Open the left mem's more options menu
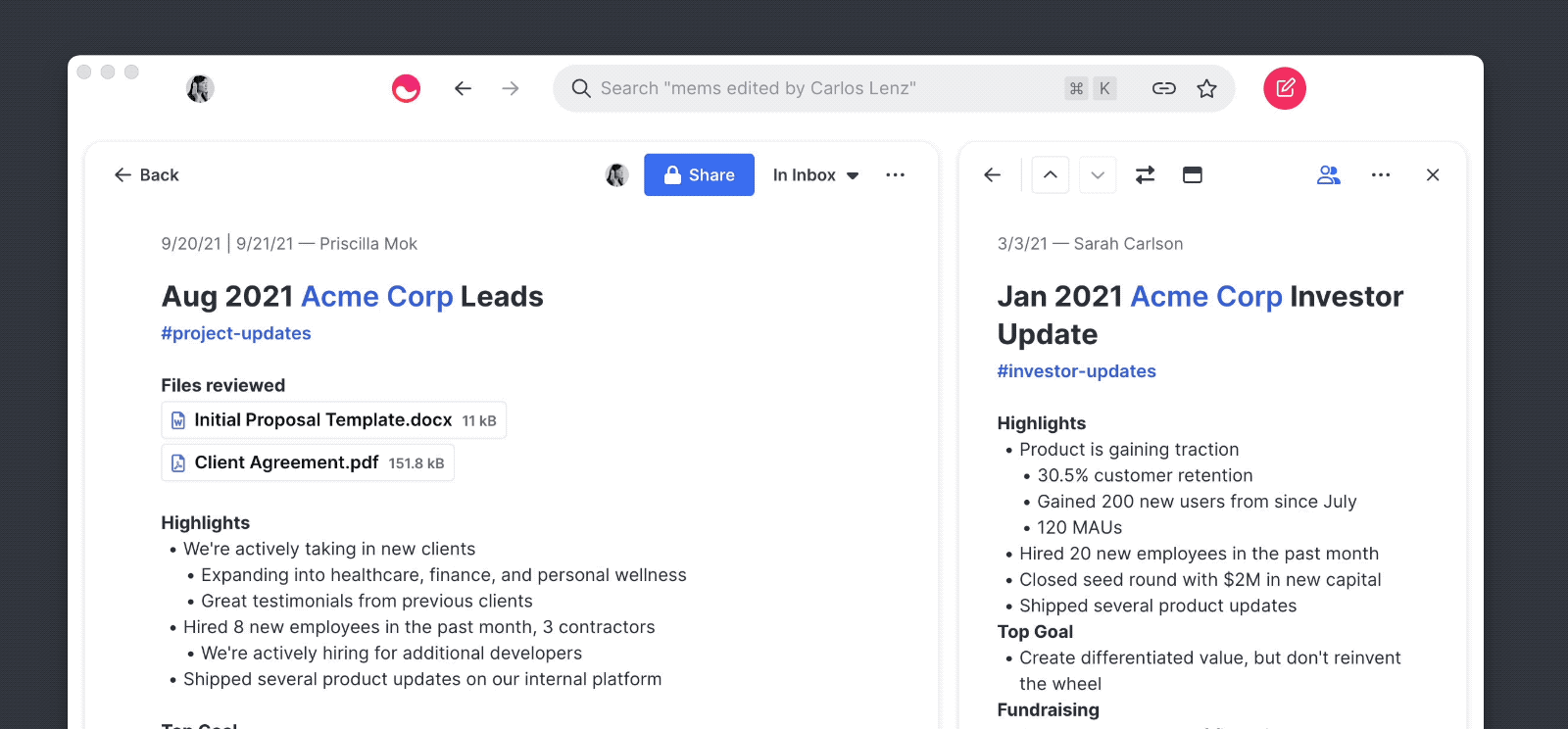The width and height of the screenshot is (1568, 729). coord(895,174)
